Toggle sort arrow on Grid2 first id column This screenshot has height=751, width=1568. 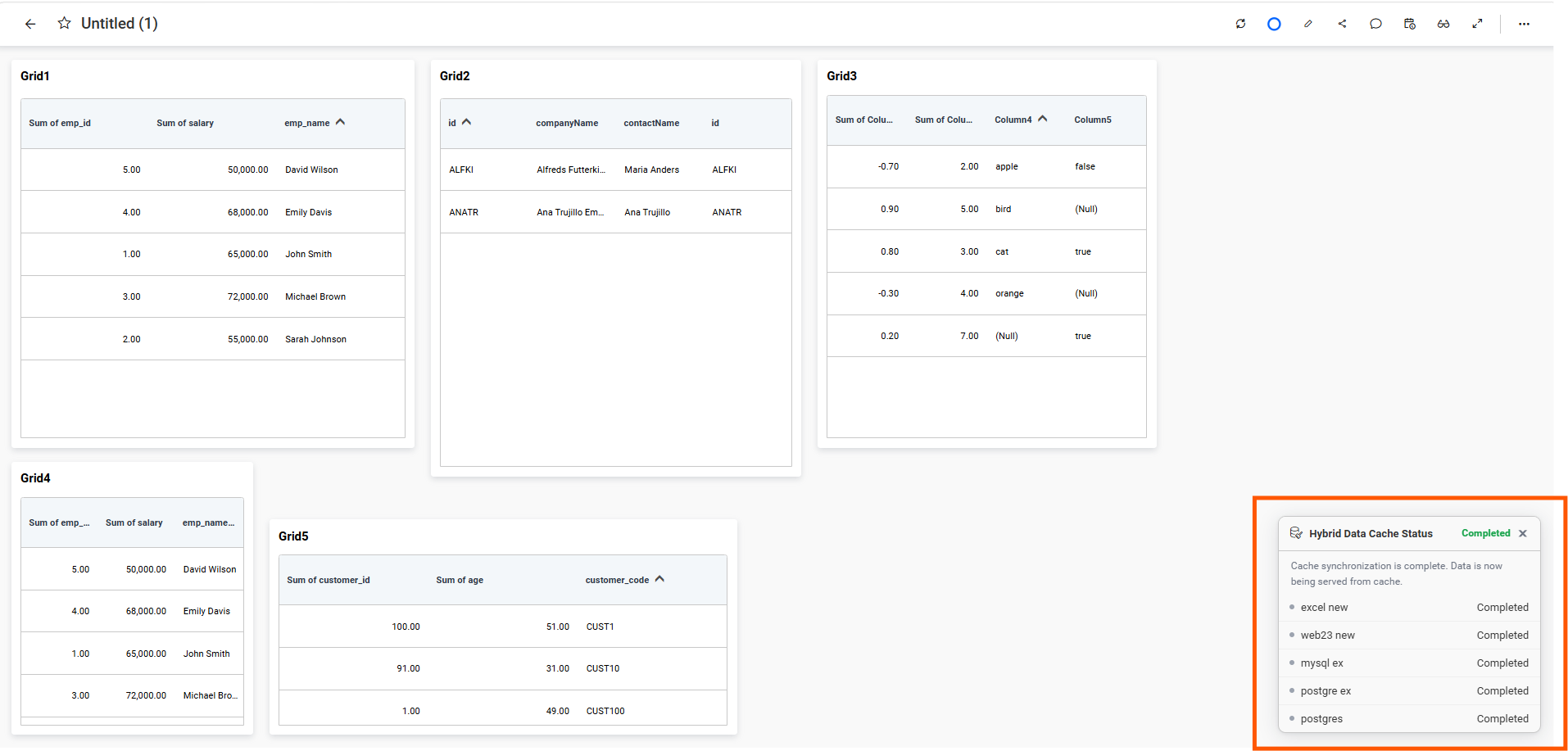(x=466, y=122)
